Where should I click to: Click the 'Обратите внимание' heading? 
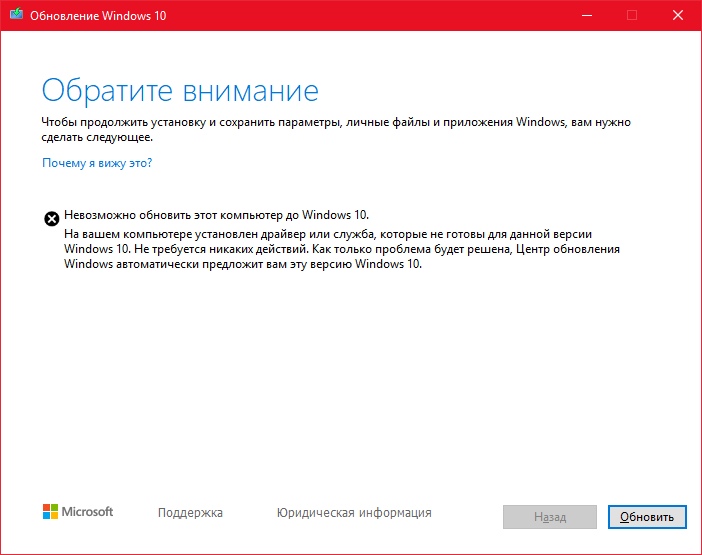tap(180, 91)
